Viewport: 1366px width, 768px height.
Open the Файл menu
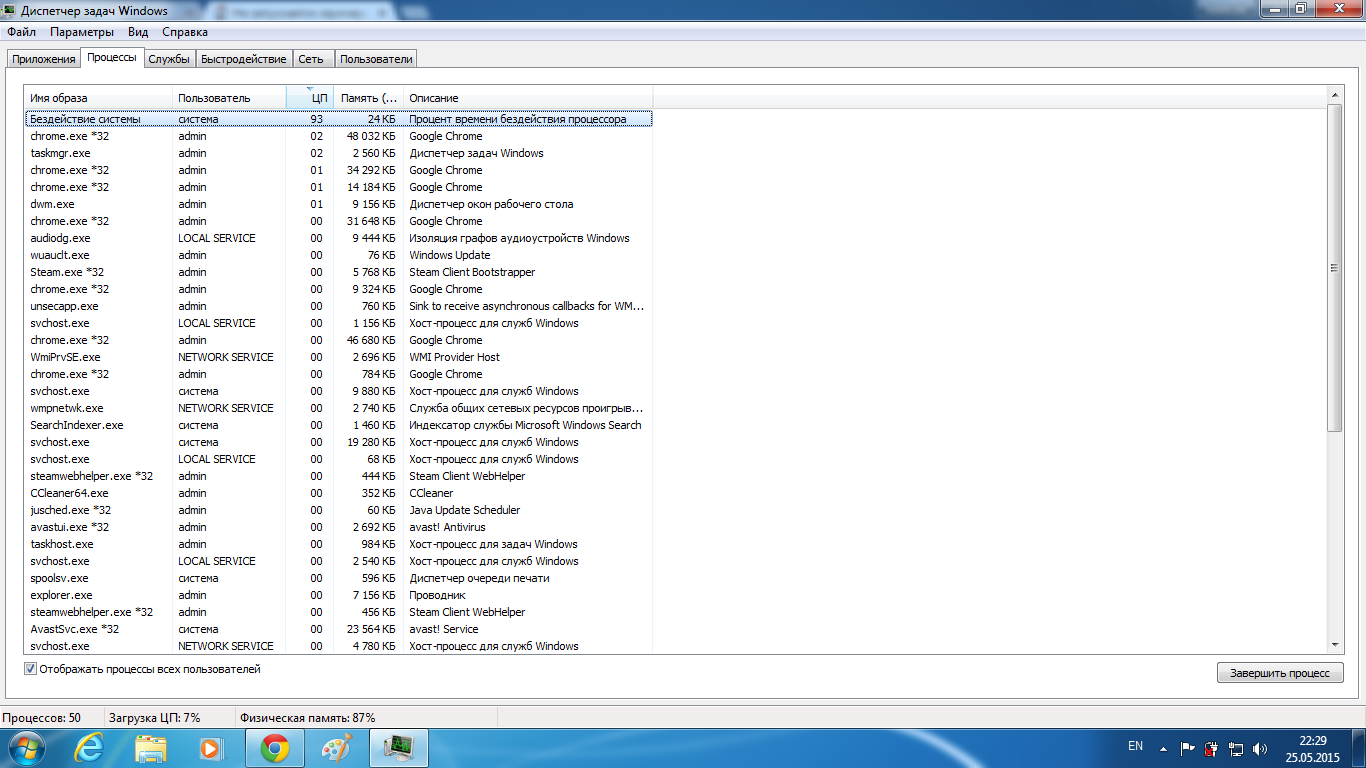(x=21, y=32)
